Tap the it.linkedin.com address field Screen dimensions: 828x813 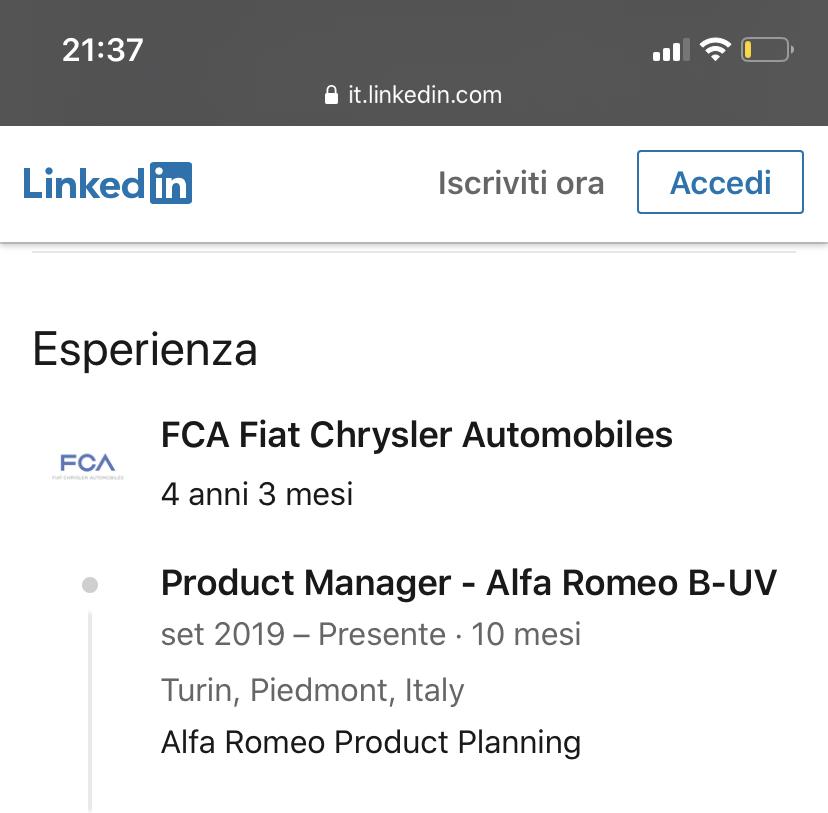(x=413, y=95)
